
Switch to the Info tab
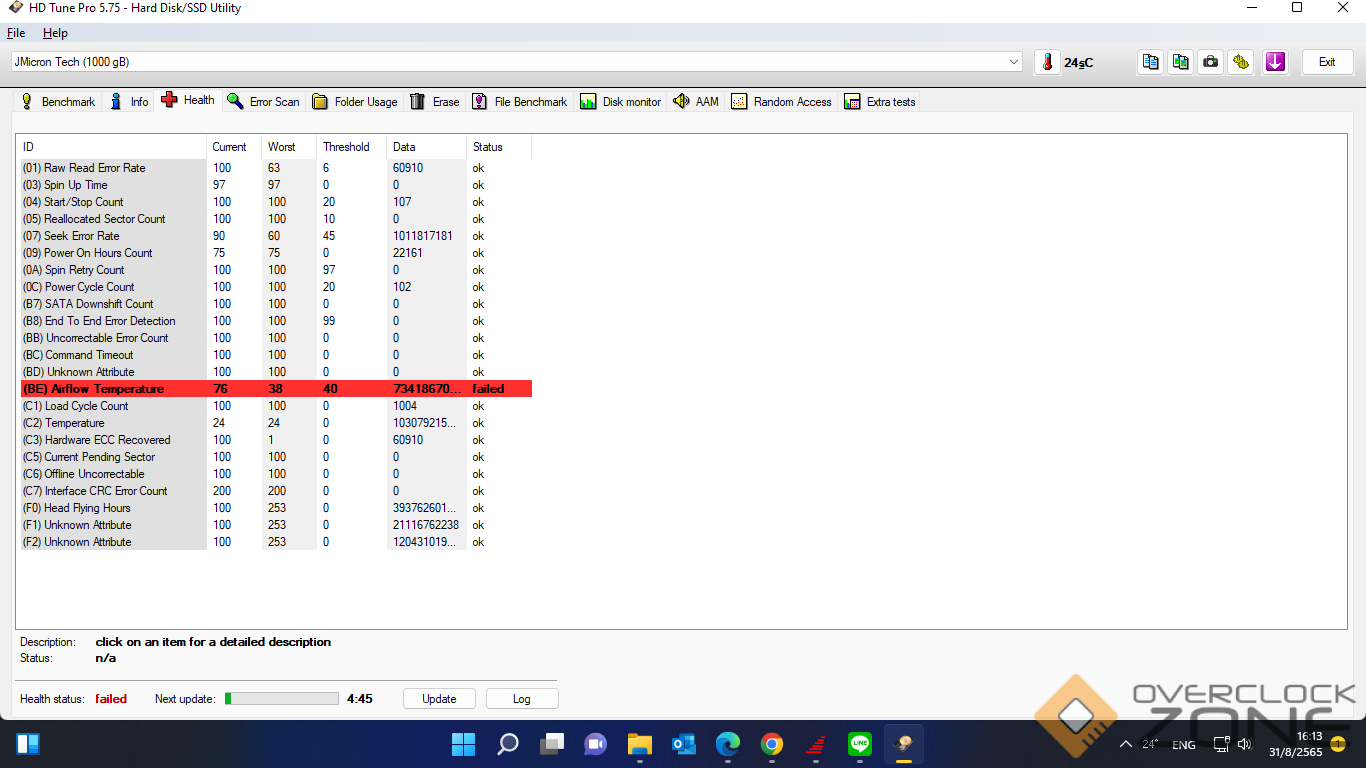click(x=129, y=101)
